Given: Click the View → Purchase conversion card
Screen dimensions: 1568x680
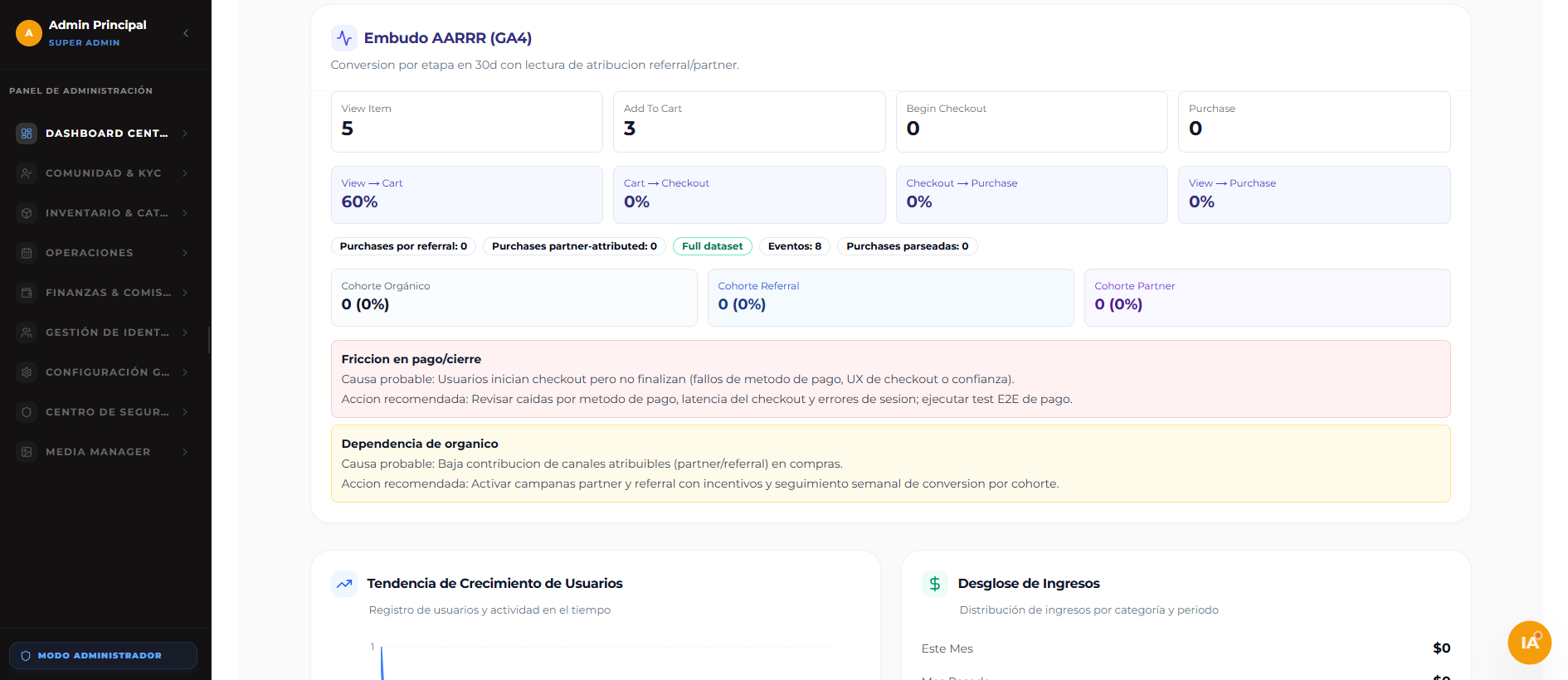Looking at the screenshot, I should click(1314, 195).
